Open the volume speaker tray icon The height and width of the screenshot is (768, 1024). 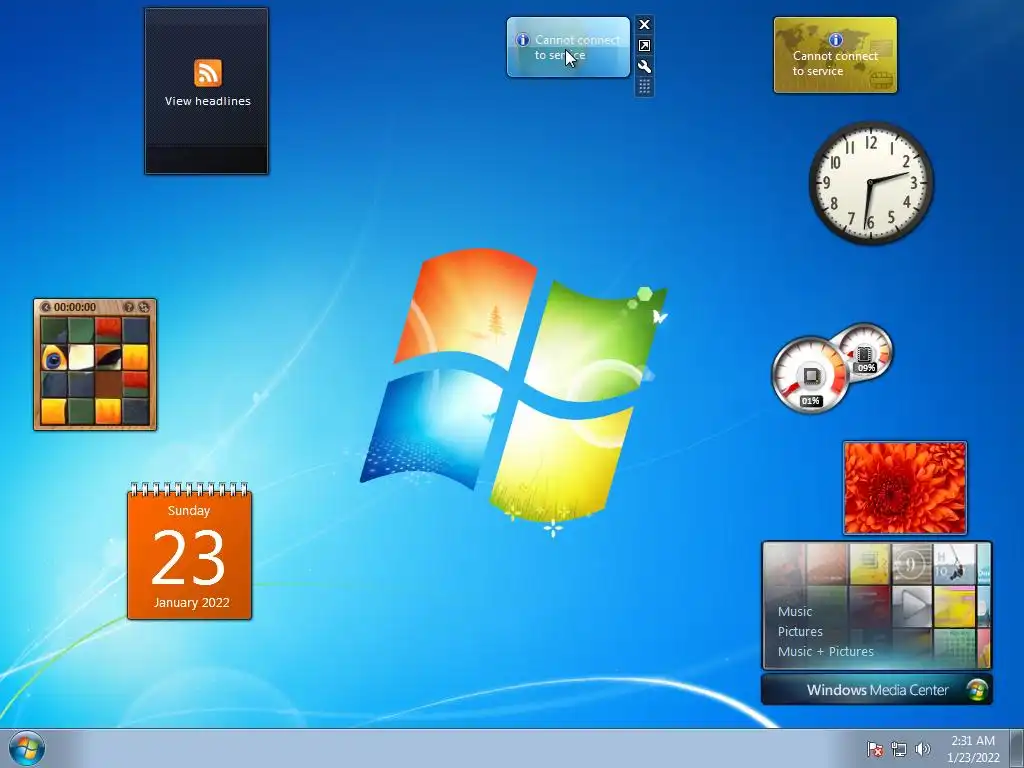coord(923,749)
